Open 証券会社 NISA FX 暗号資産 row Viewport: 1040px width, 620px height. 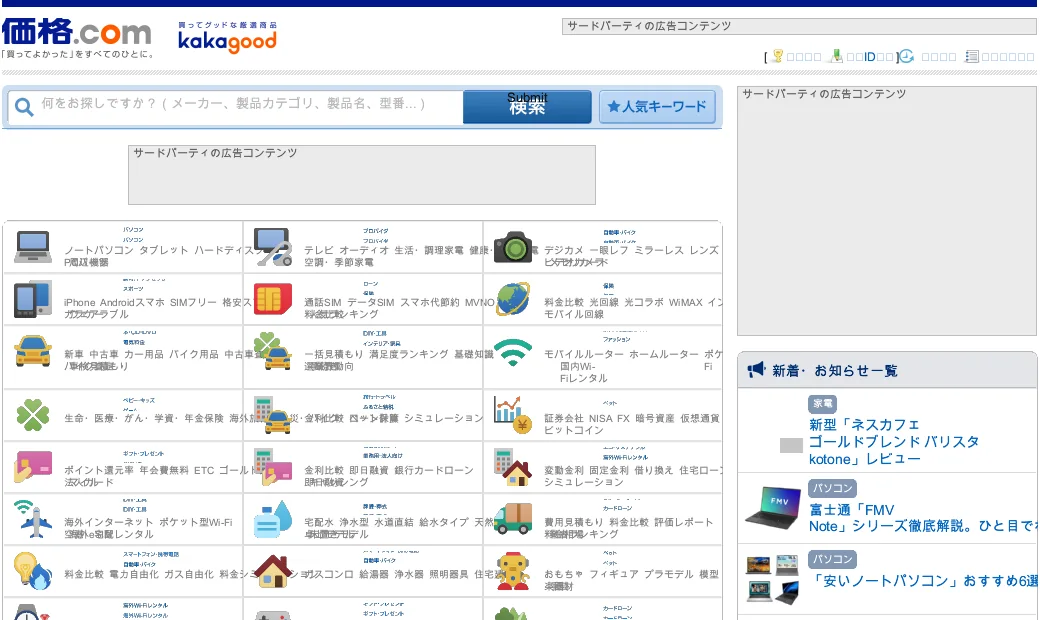pos(631,418)
